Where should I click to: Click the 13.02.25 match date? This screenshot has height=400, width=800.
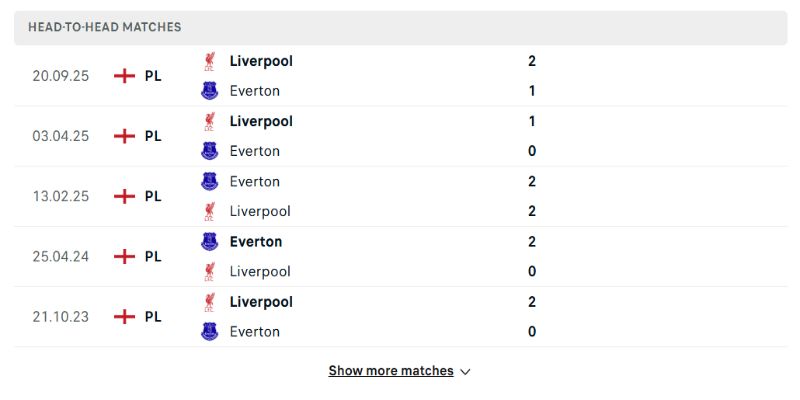(60, 196)
